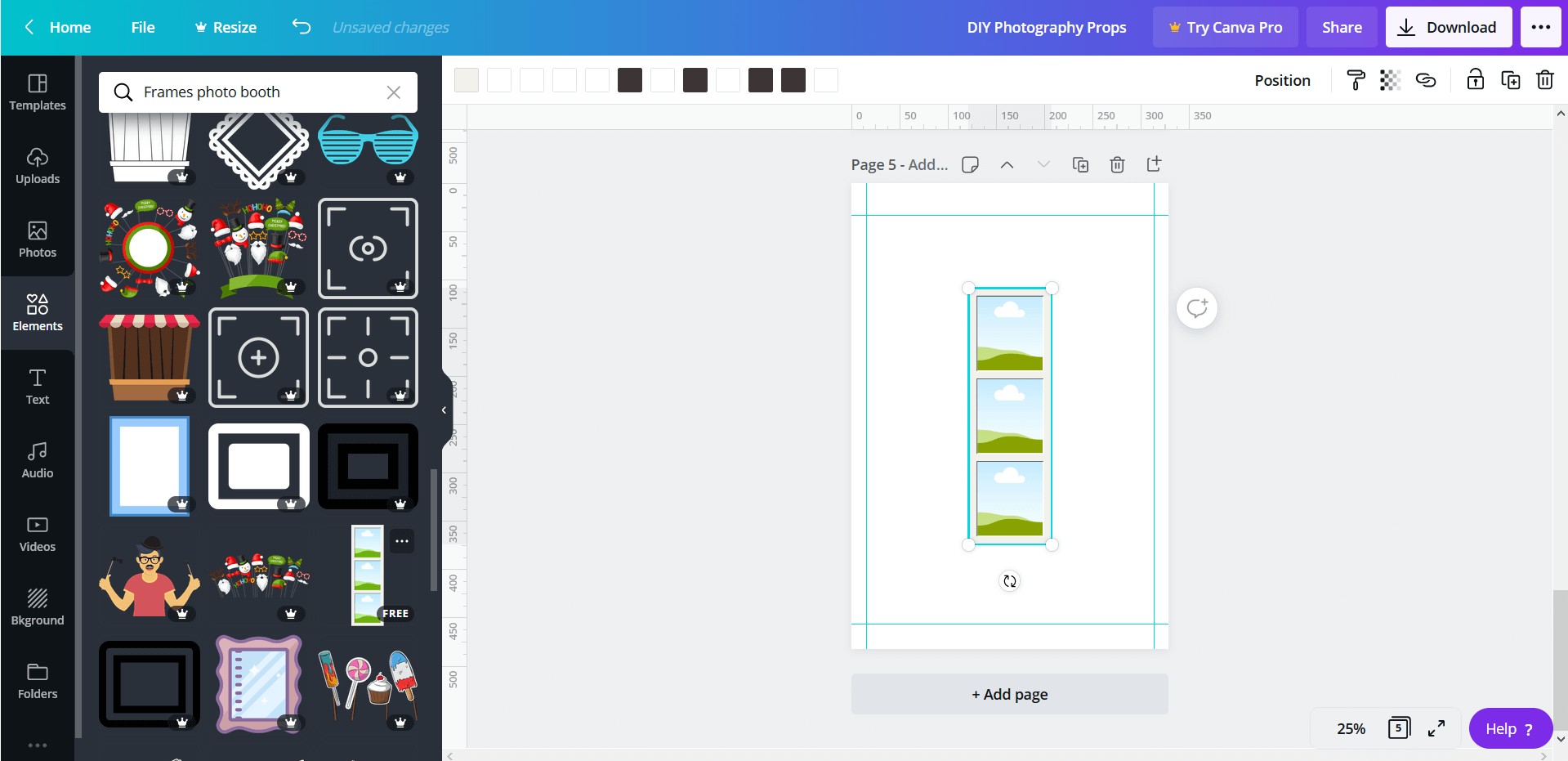Click the Add page button
This screenshot has width=1568, height=761.
pos(1009,694)
